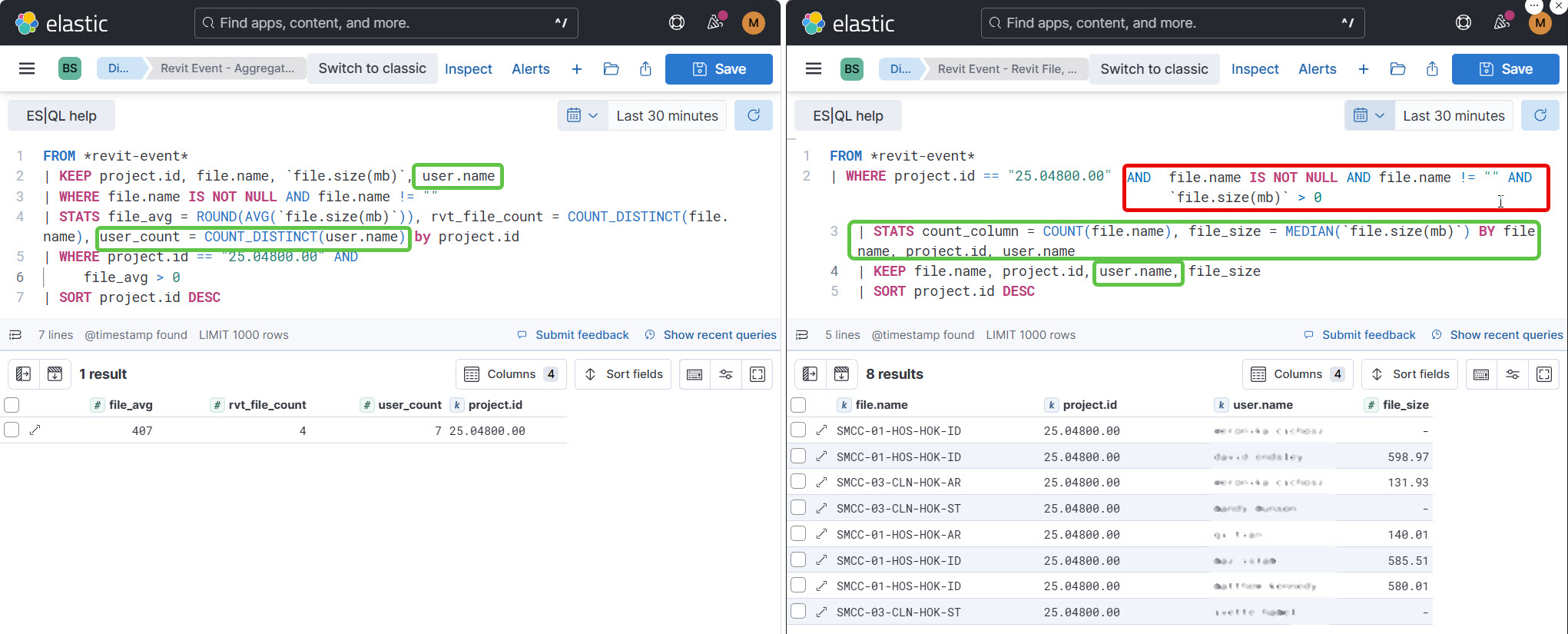Open the right window's hamburger navigation menu

coord(814,68)
